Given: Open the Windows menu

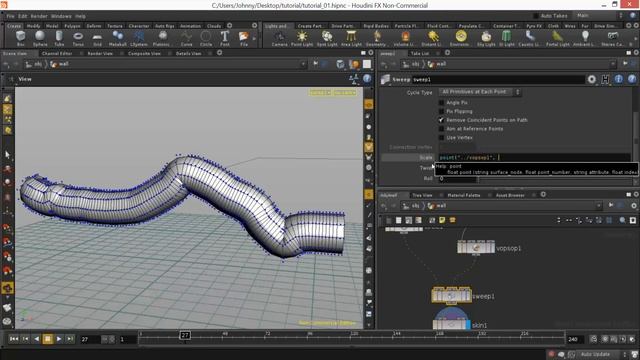Looking at the screenshot, I should pos(61,16).
